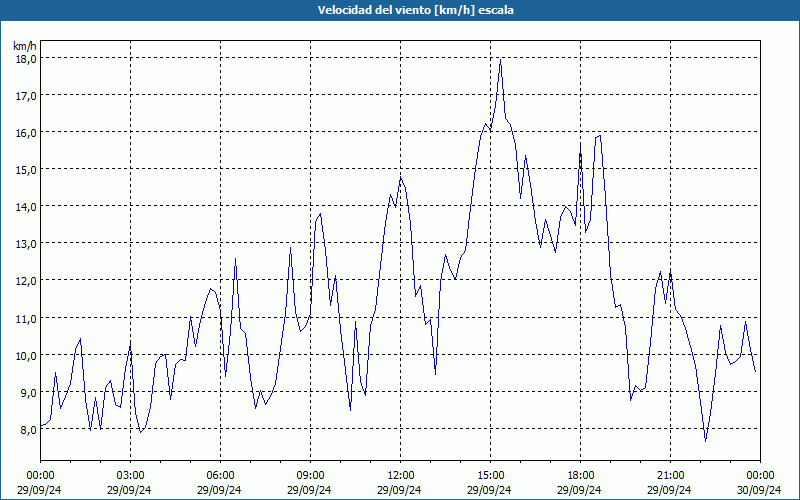Click the '06:00' time axis label
Image resolution: width=800 pixels, height=500 pixels.
220,476
